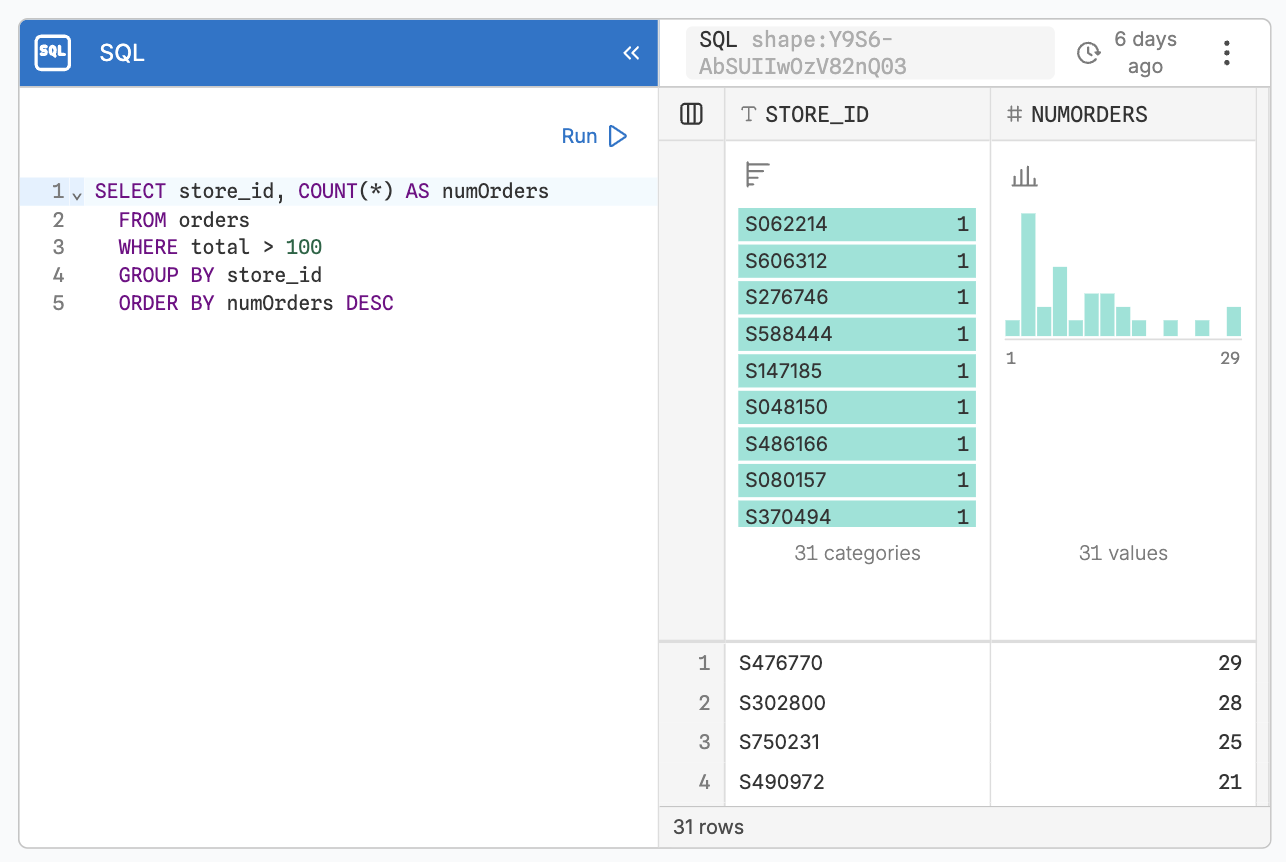Open the clock history icon
This screenshot has height=862, width=1286.
(1088, 53)
